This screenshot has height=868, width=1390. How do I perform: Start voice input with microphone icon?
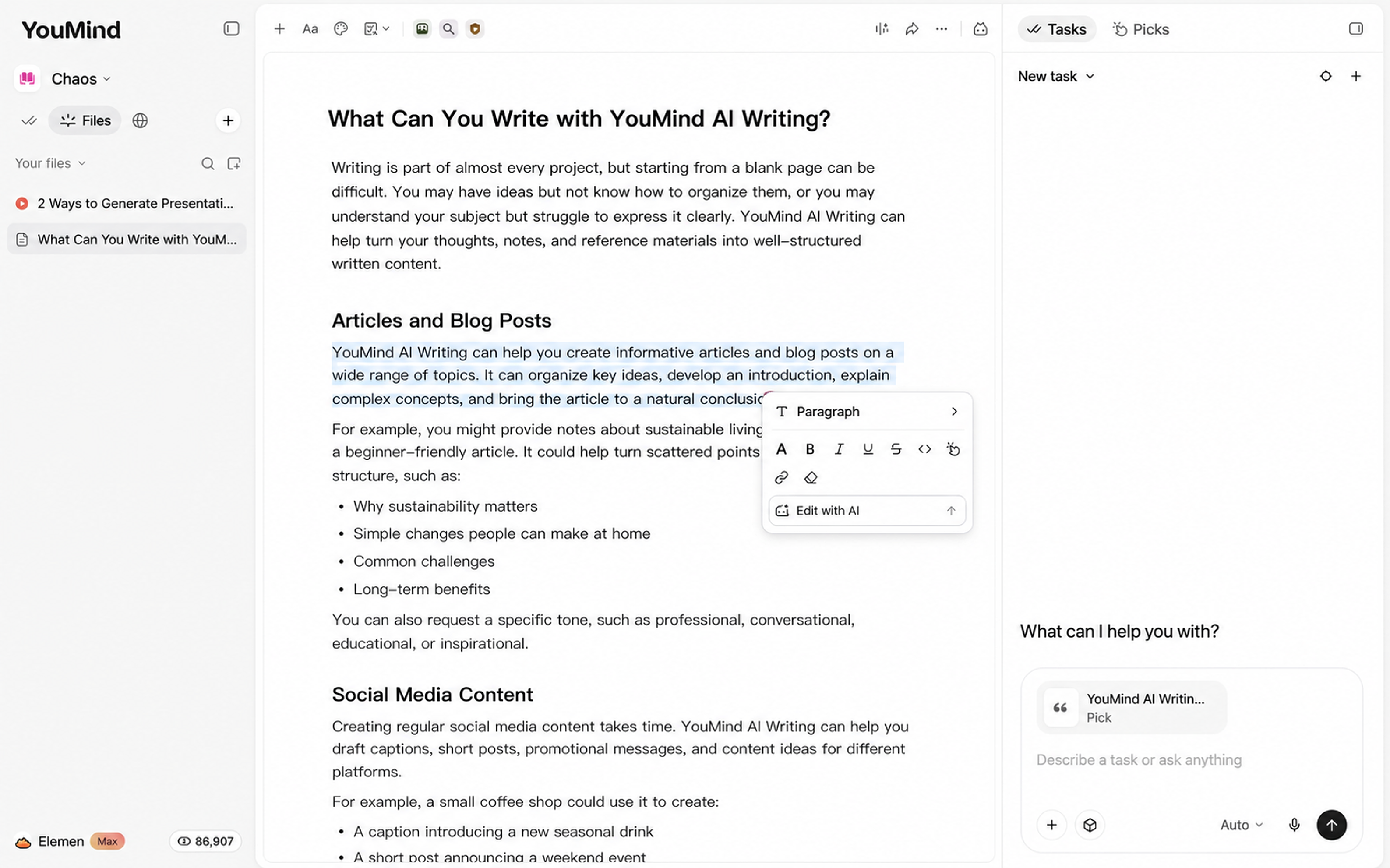1294,825
